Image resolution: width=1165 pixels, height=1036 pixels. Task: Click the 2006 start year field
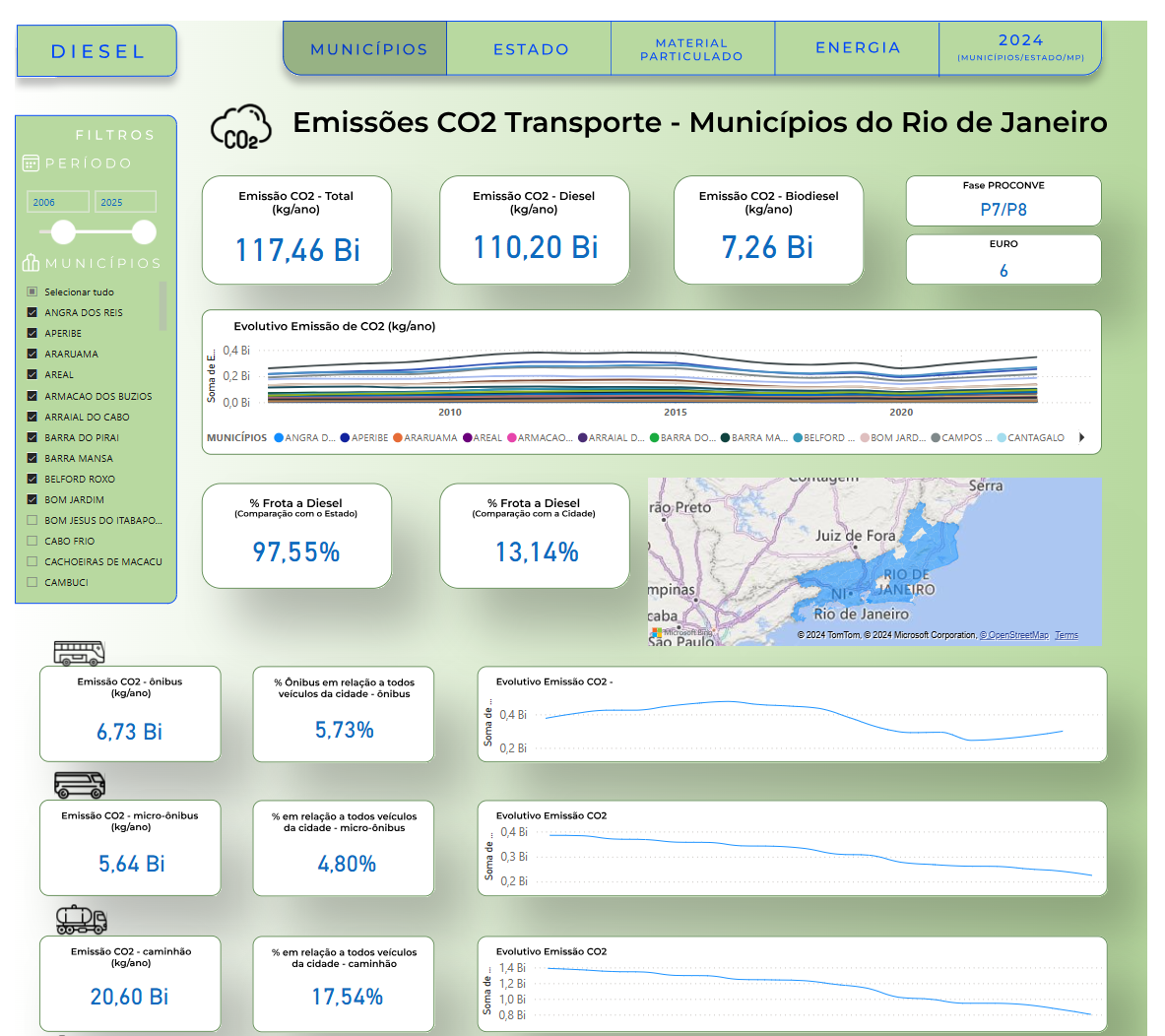[x=57, y=202]
